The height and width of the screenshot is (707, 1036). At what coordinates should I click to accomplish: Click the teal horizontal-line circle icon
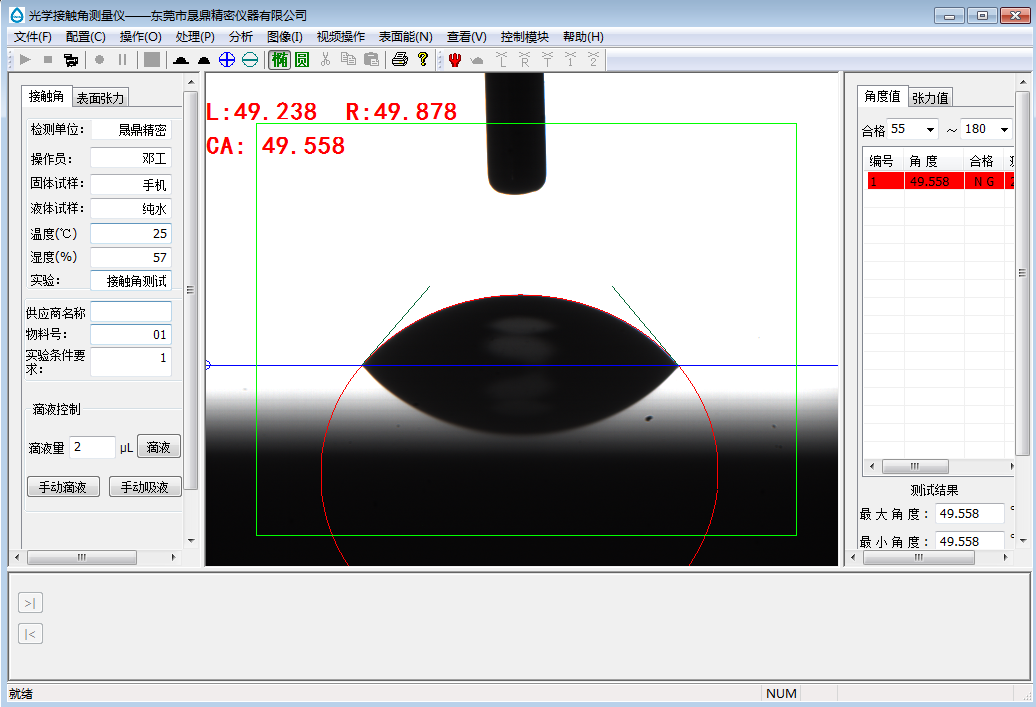pyautogui.click(x=250, y=60)
